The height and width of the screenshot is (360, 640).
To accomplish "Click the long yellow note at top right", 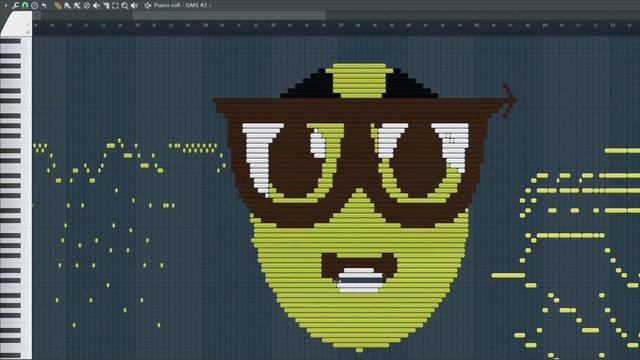I will [x=622, y=151].
